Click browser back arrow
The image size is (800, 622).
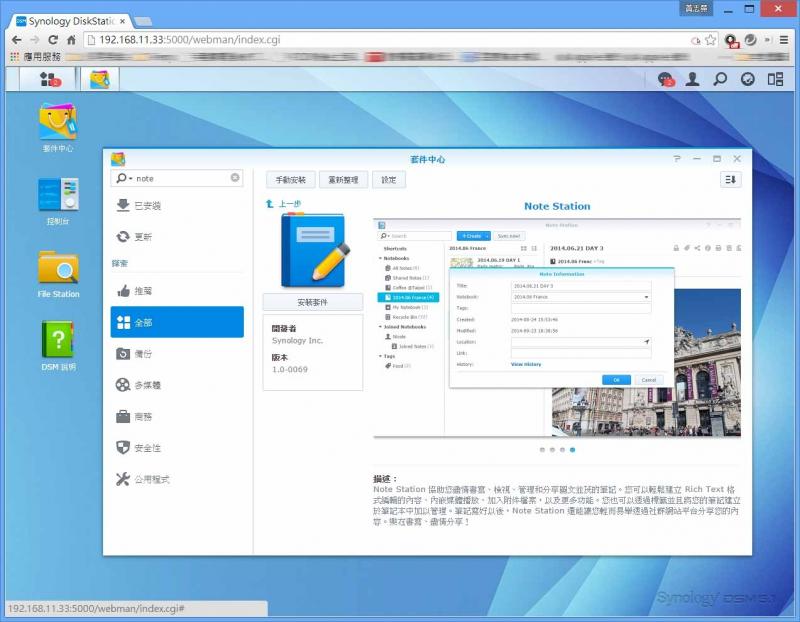(x=16, y=40)
